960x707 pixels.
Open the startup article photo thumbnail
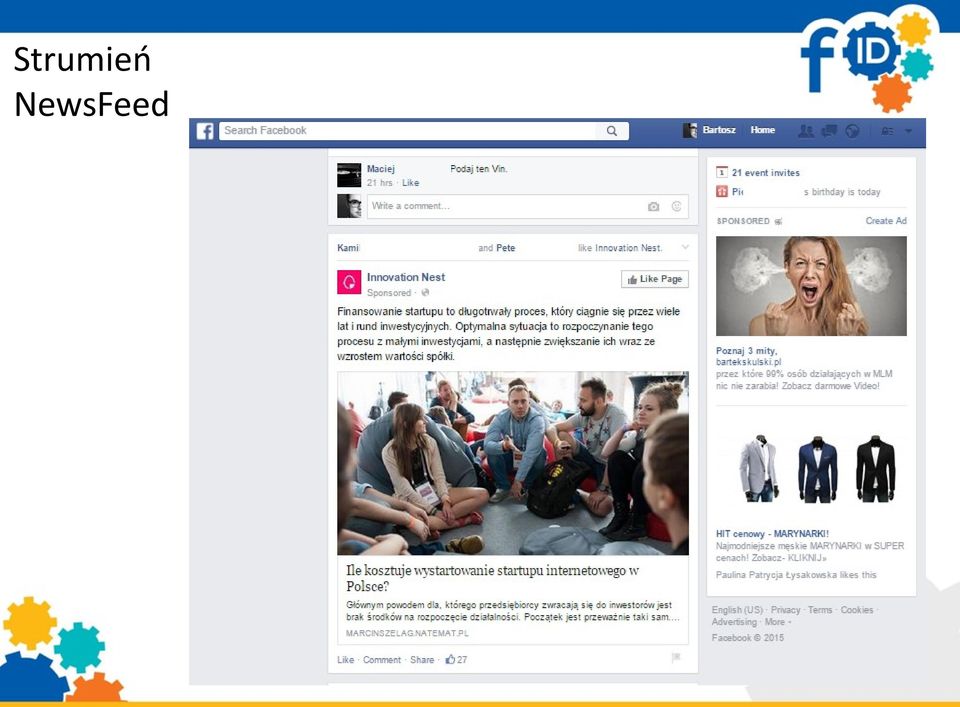pos(513,463)
